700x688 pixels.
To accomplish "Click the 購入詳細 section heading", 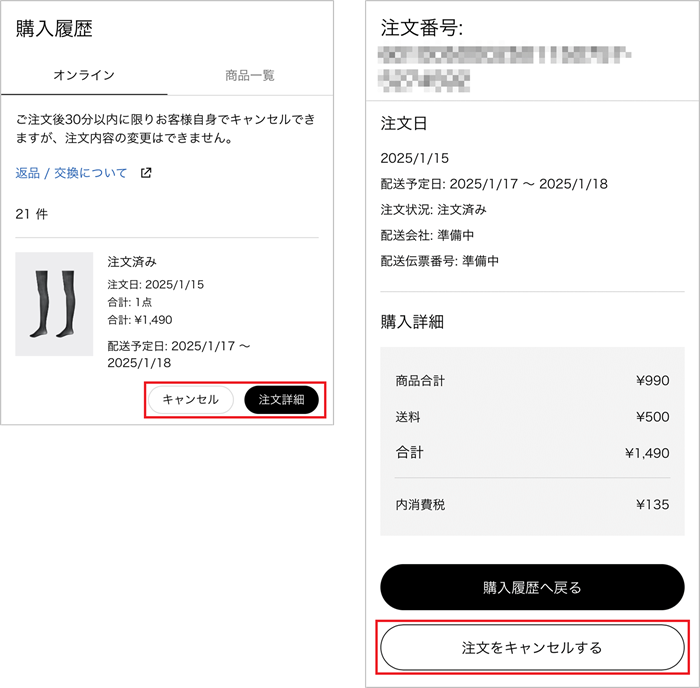I will point(412,322).
